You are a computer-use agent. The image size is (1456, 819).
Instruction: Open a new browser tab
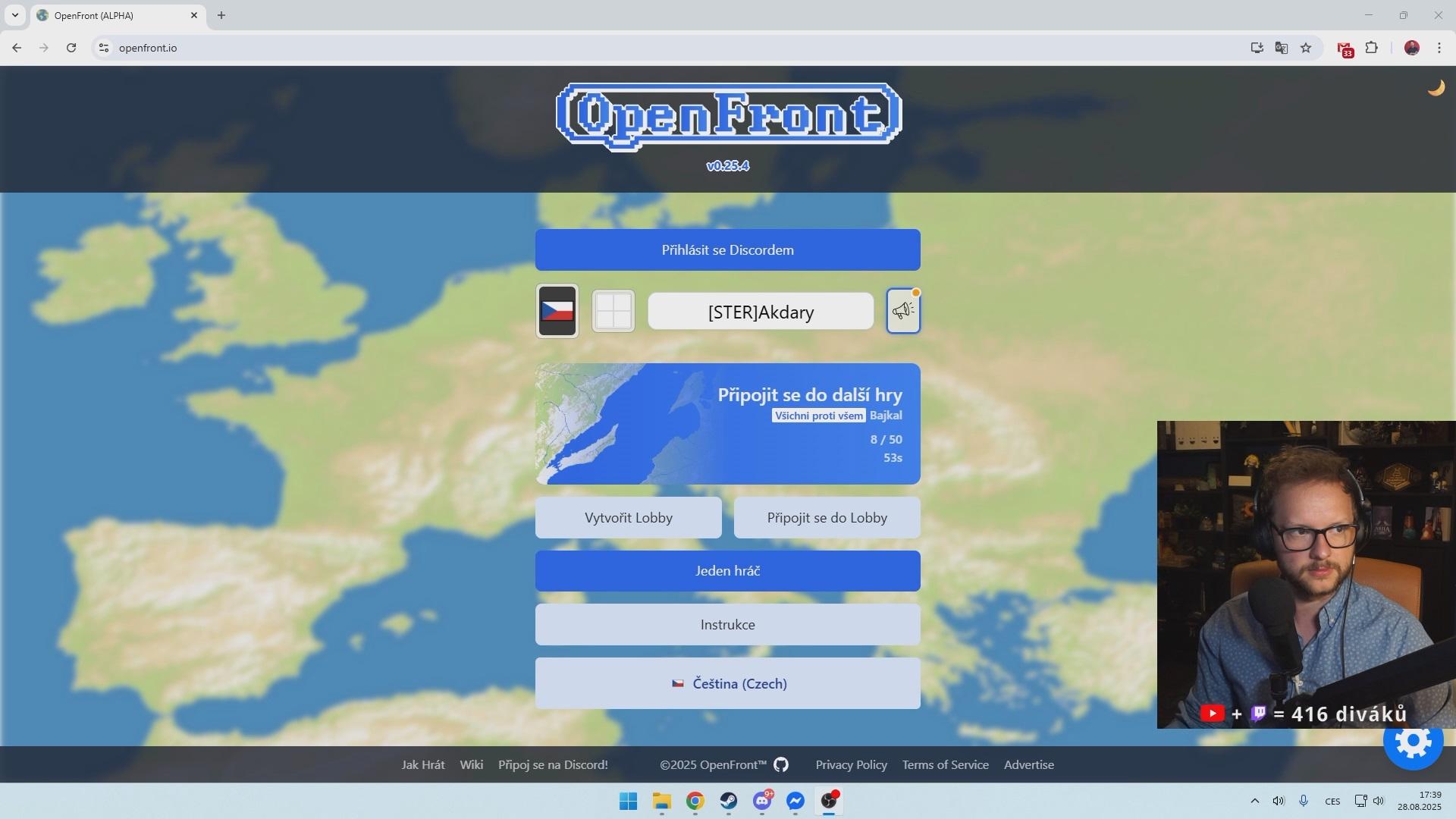click(221, 15)
